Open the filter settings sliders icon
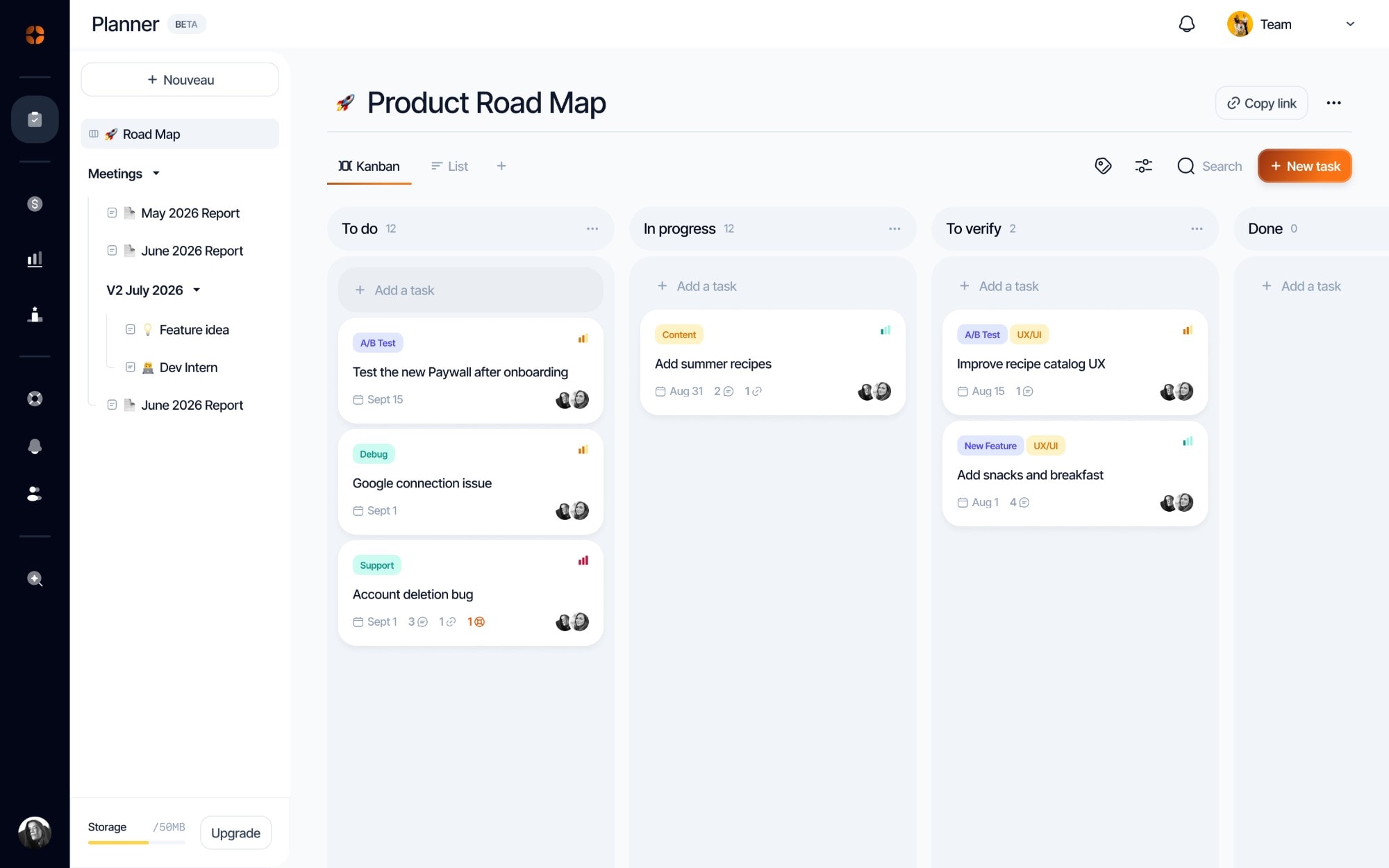This screenshot has height=868, width=1389. (1143, 166)
